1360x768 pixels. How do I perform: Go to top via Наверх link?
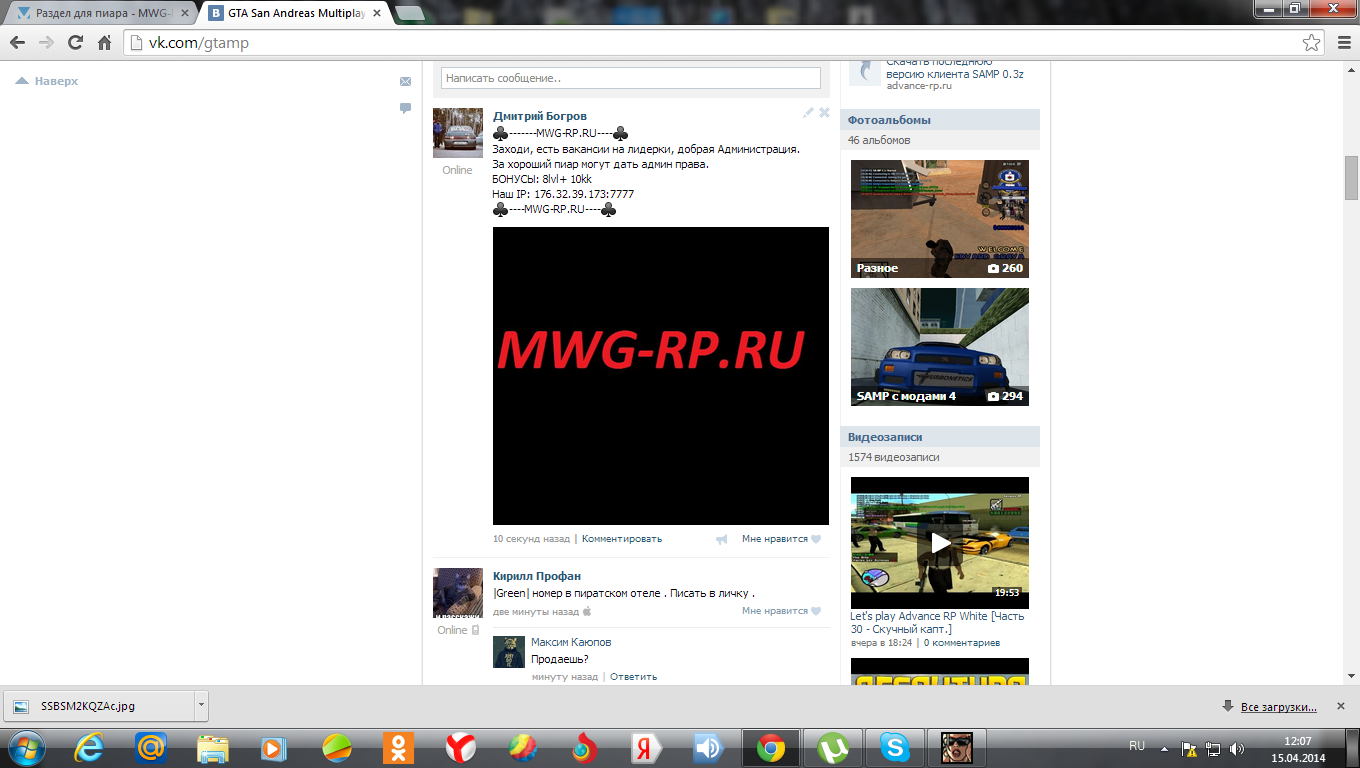click(47, 81)
